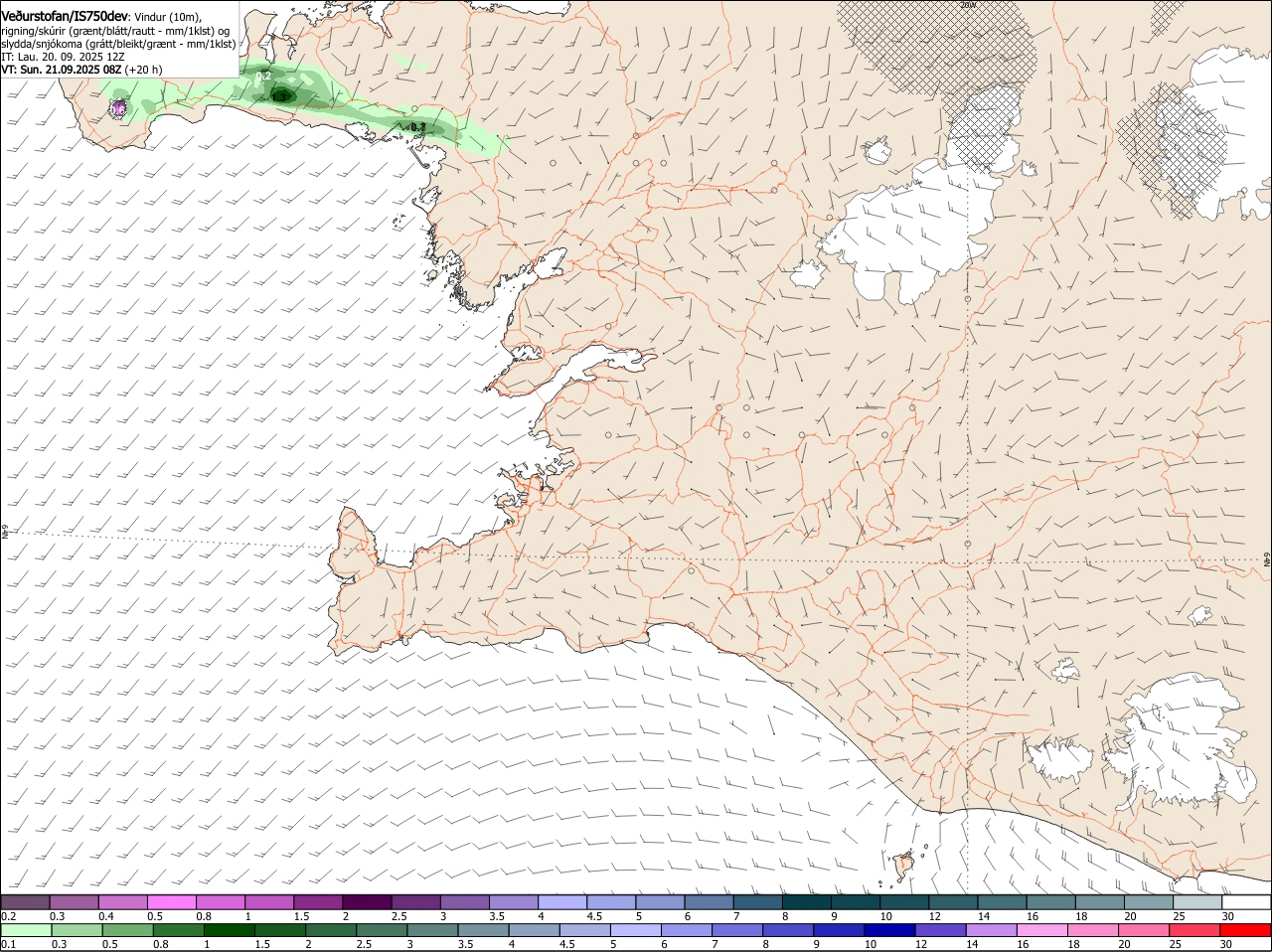The height and width of the screenshot is (952, 1272).
Task: Click lower legend swatch labeled 2.5
Action: pyautogui.click(x=381, y=930)
